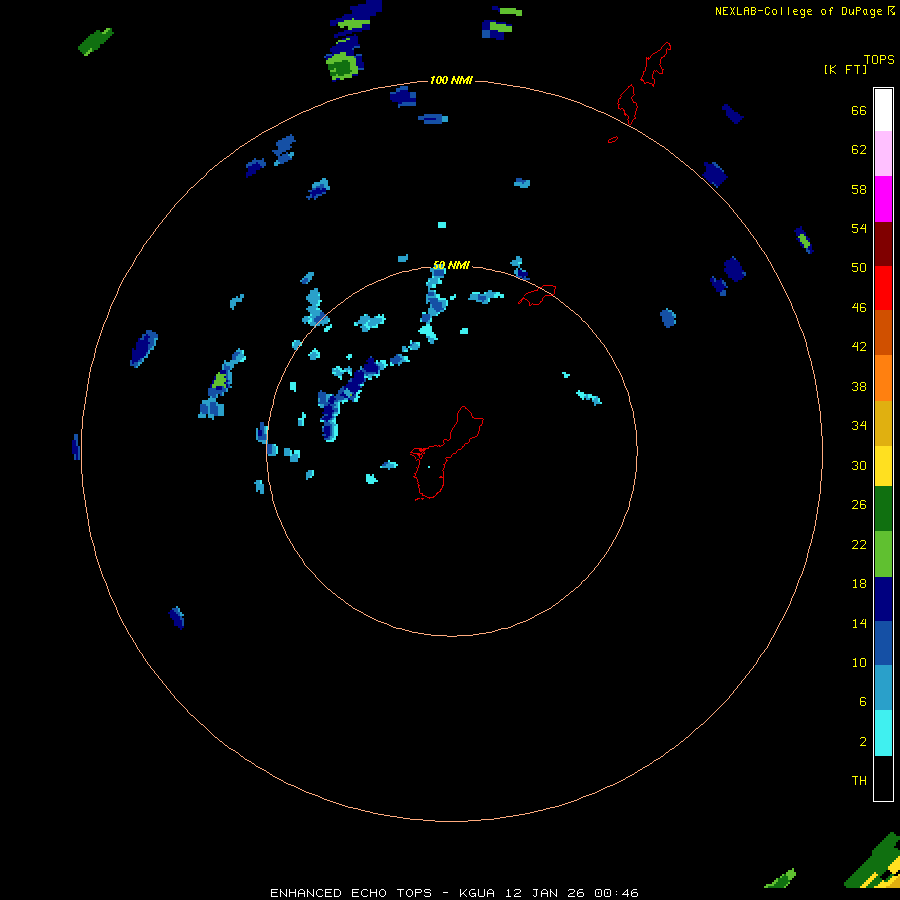900x900 pixels.
Task: Select the magenta legend color swatch
Action: pos(883,199)
